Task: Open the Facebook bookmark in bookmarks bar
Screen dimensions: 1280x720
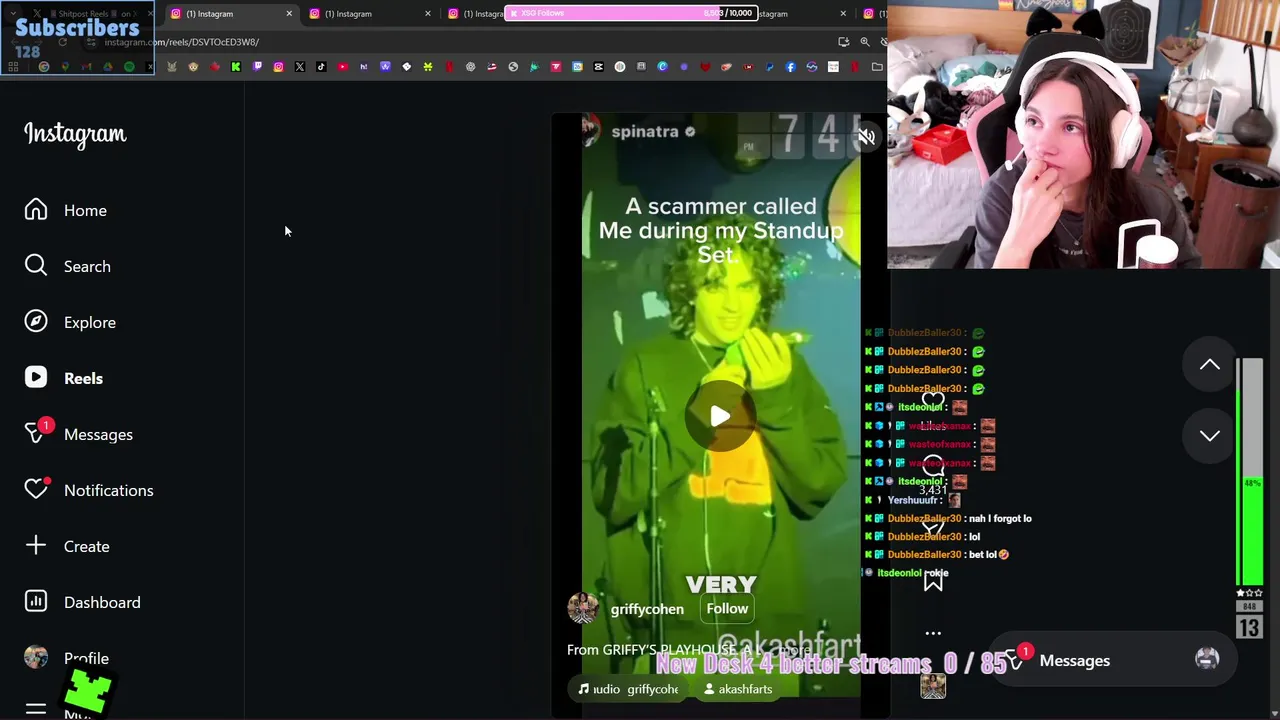Action: 790,67
